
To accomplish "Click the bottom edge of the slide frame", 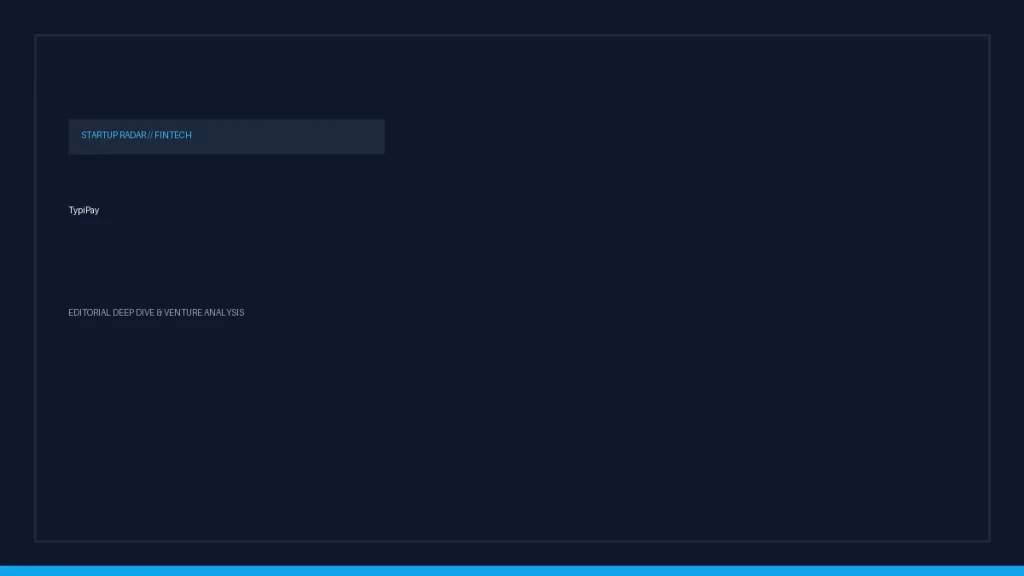I will [x=512, y=541].
